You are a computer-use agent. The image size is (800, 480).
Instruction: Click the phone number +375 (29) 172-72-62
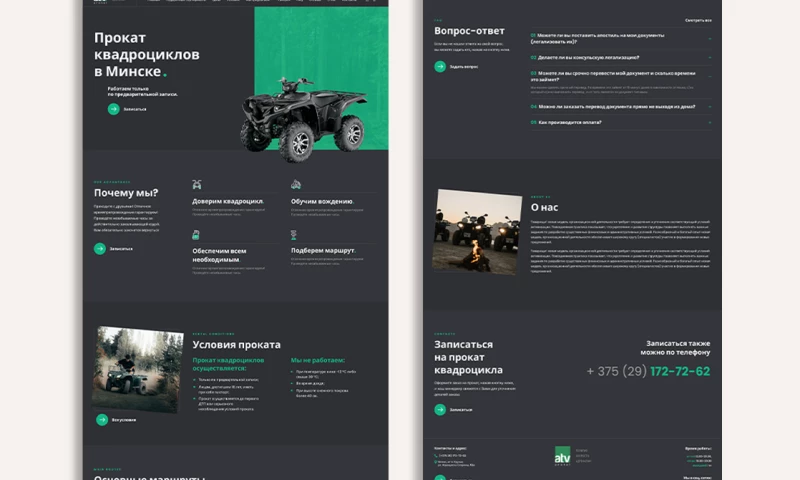coord(648,371)
